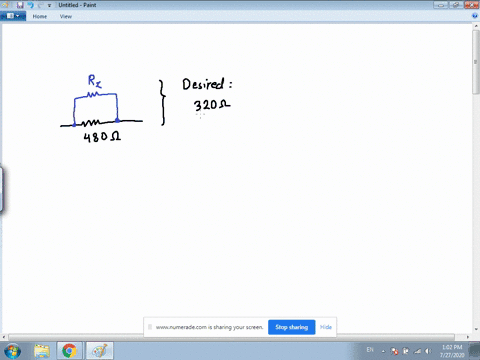480x360 pixels.
Task: Open Paint Help with the question-mark icon
Action: (x=475, y=16)
